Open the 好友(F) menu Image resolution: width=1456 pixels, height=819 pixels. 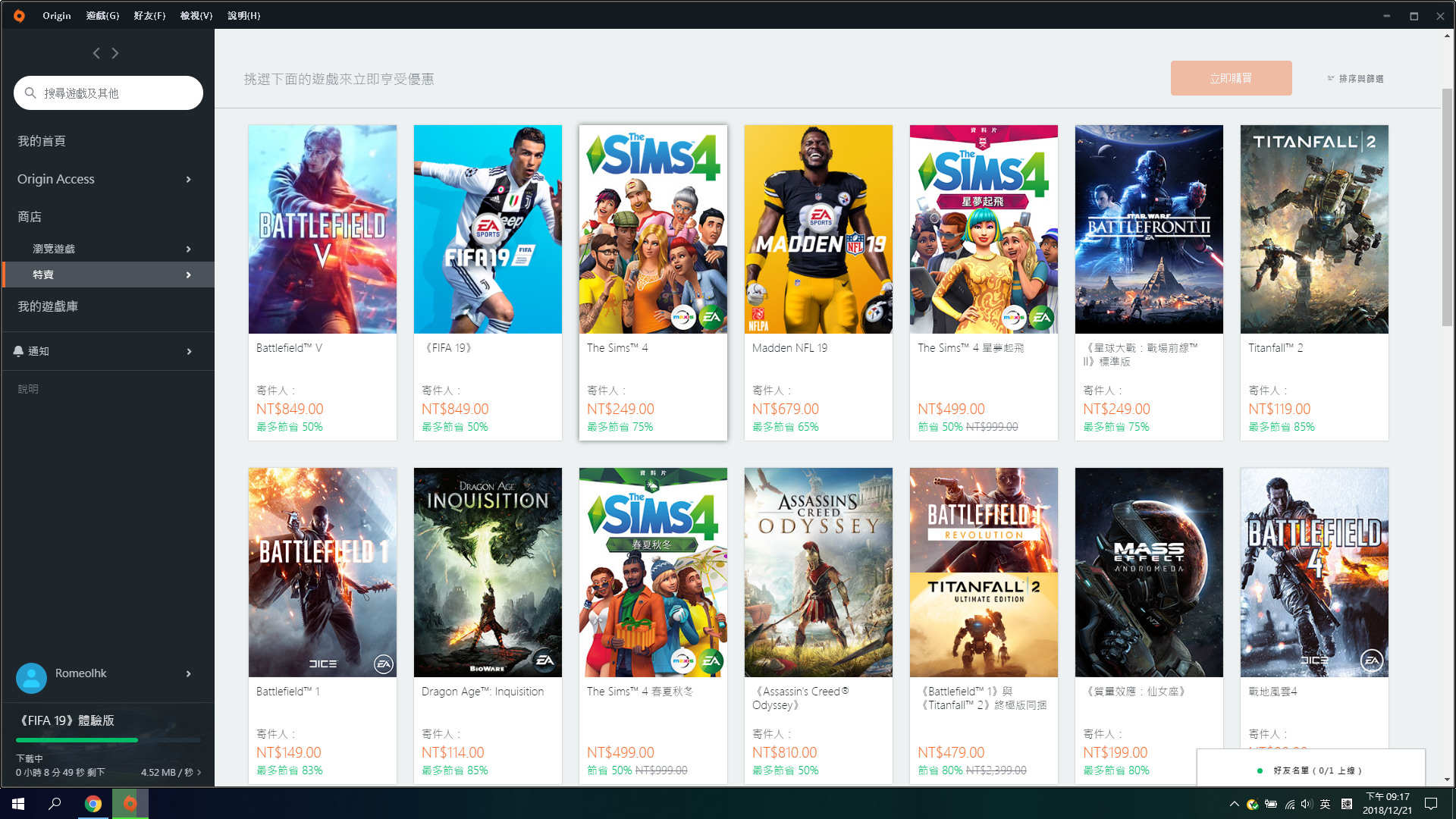[149, 15]
